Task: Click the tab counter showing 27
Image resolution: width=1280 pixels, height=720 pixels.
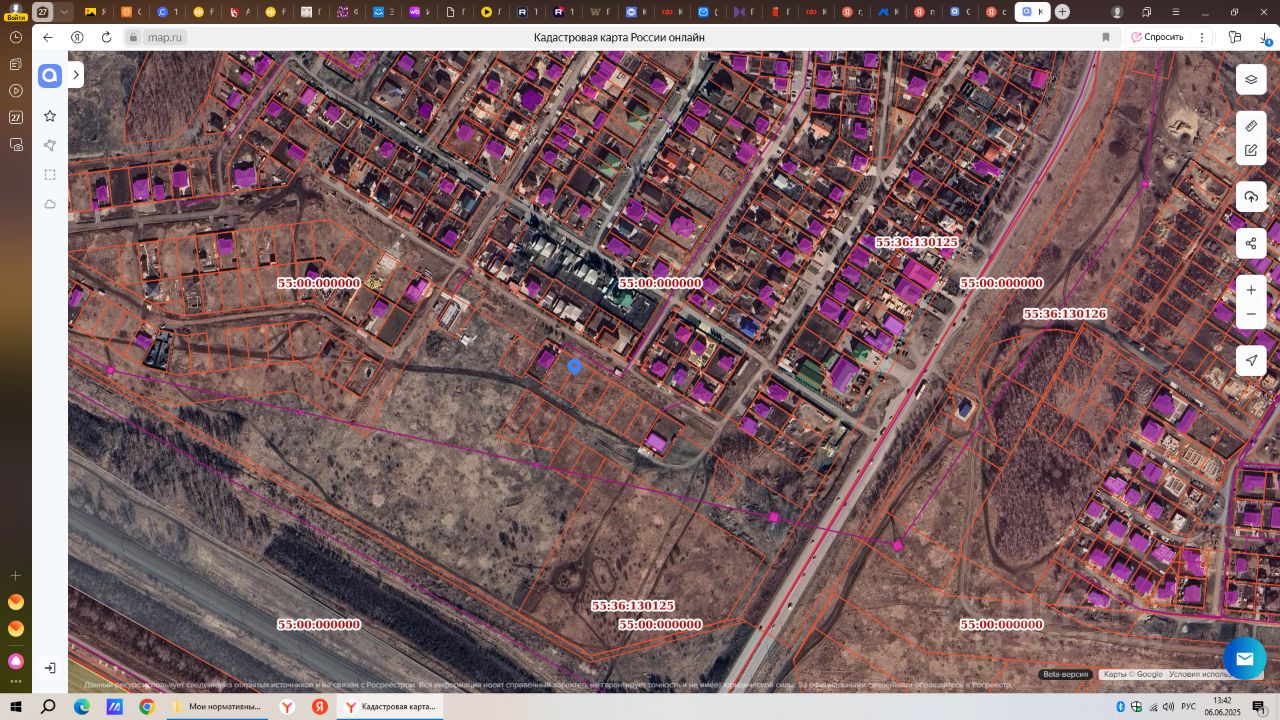Action: 43,12
